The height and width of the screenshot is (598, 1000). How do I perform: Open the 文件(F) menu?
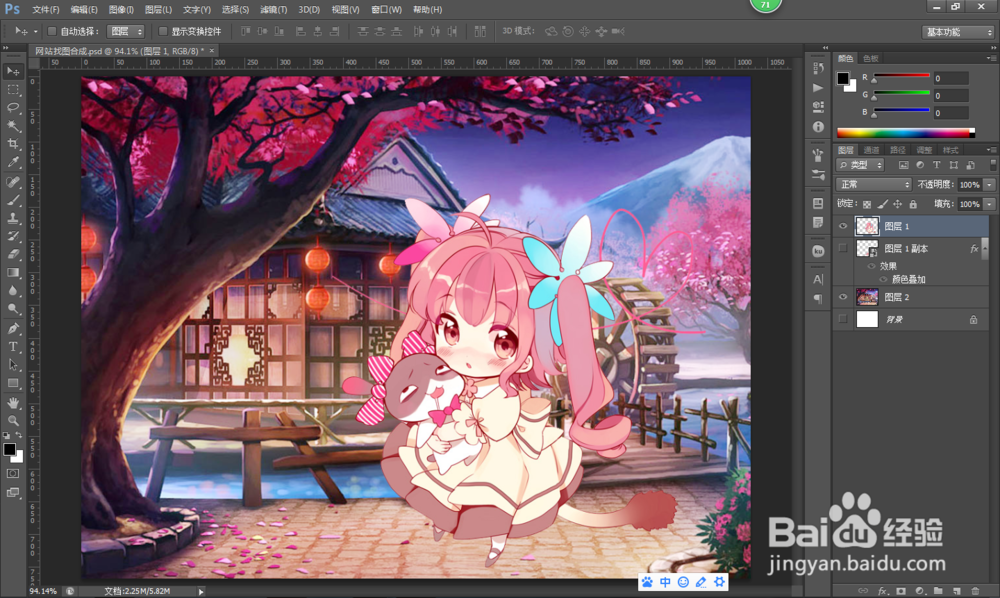(46, 10)
